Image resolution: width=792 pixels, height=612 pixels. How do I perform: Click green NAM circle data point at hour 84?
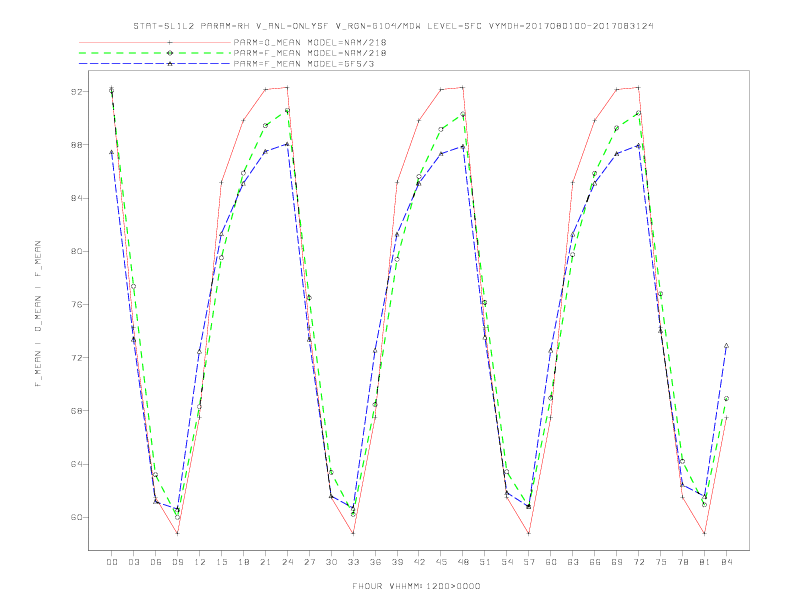point(726,398)
